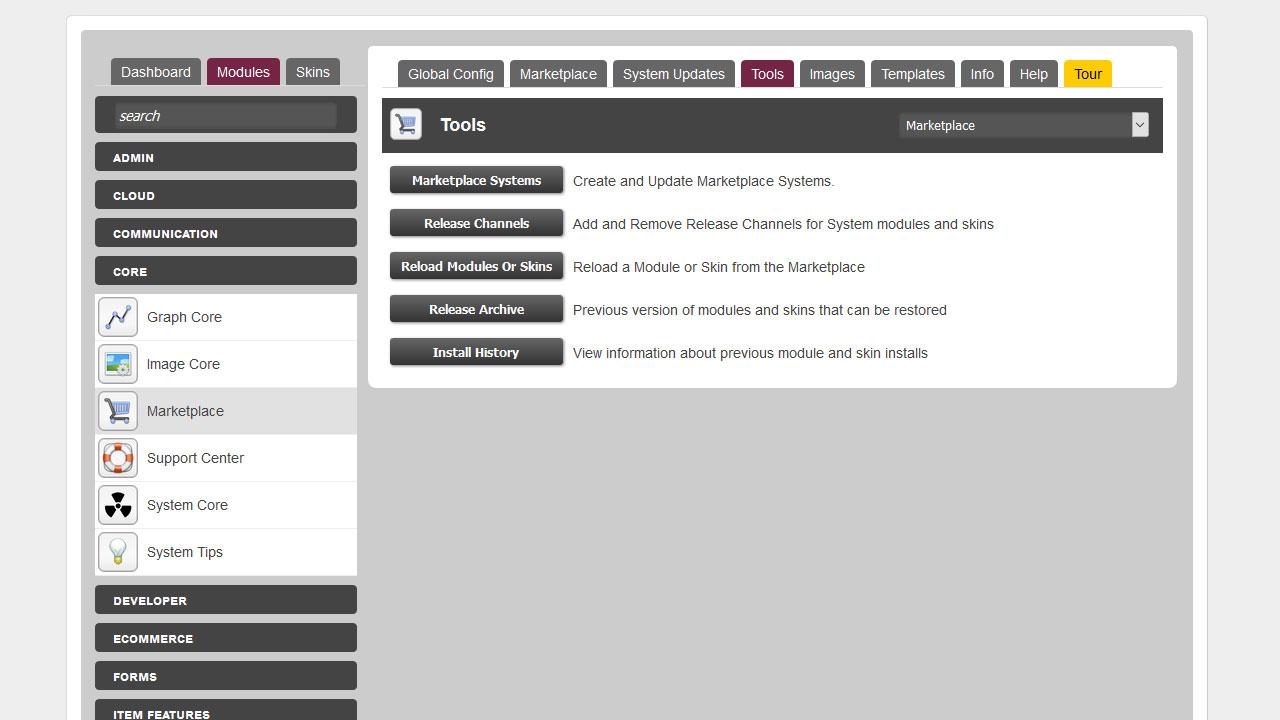Expand the Developer module category
Image resolution: width=1280 pixels, height=720 pixels.
pyautogui.click(x=226, y=600)
